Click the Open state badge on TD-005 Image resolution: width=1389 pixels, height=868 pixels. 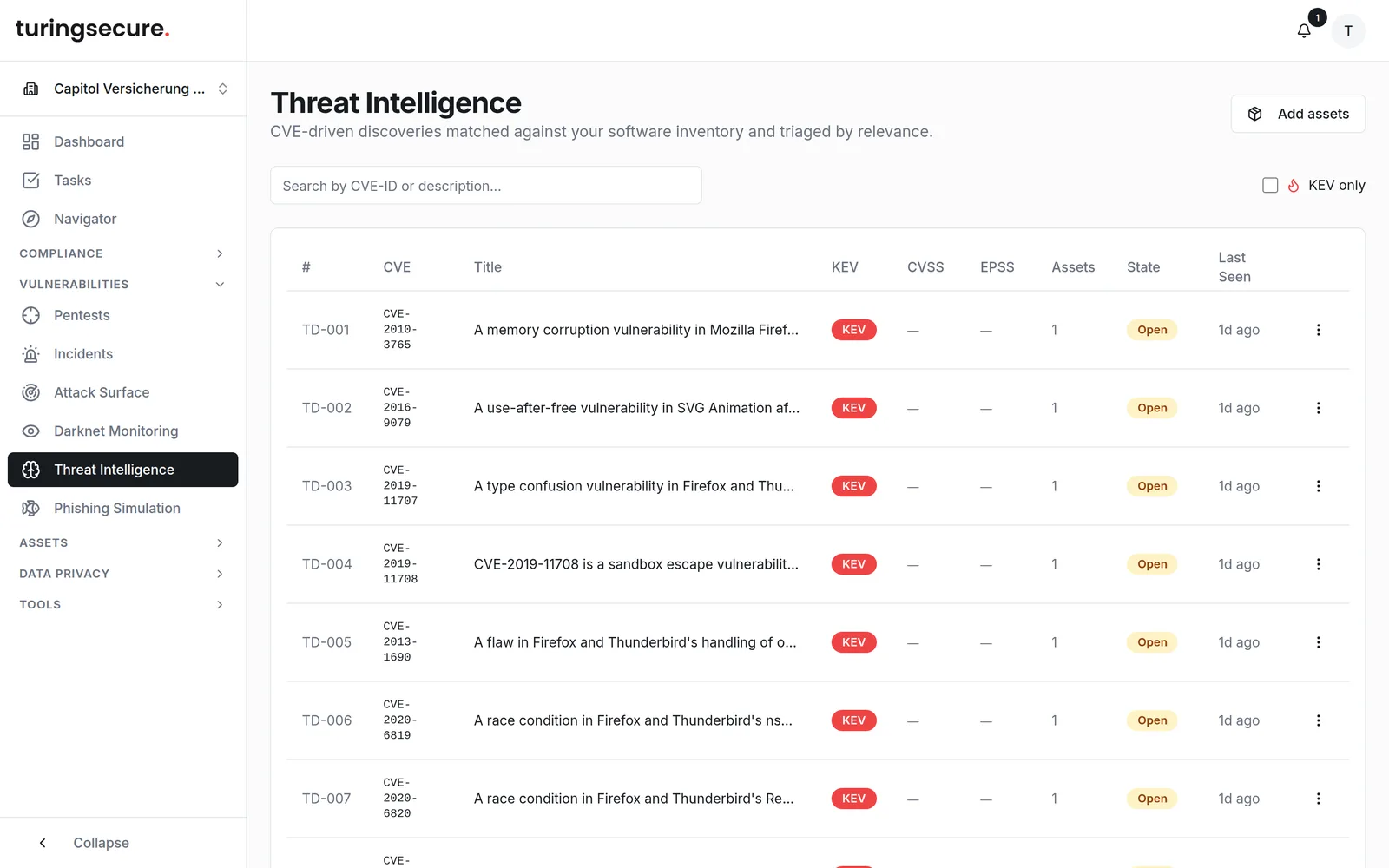click(1152, 642)
